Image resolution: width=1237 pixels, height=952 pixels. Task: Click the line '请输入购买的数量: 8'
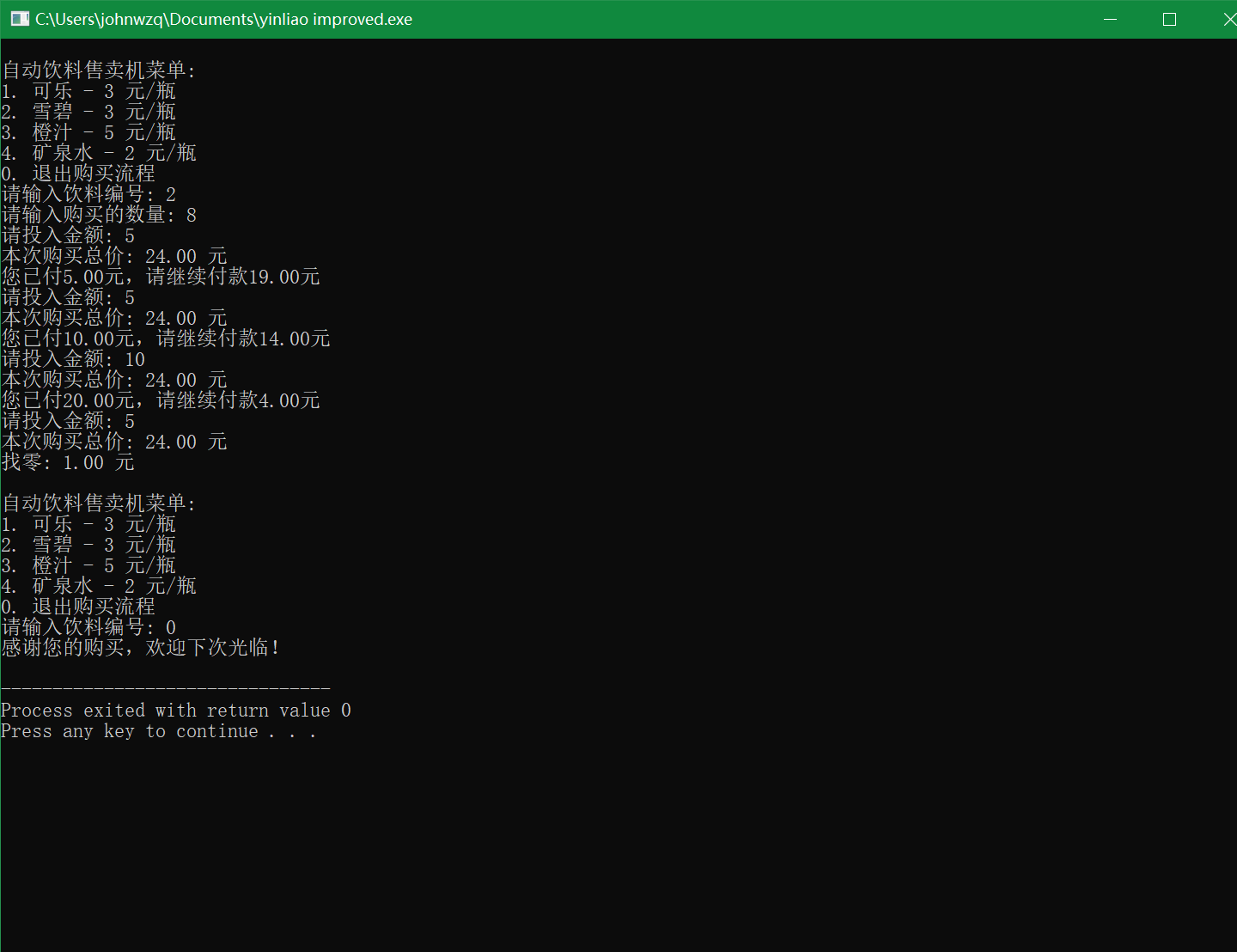[x=99, y=214]
